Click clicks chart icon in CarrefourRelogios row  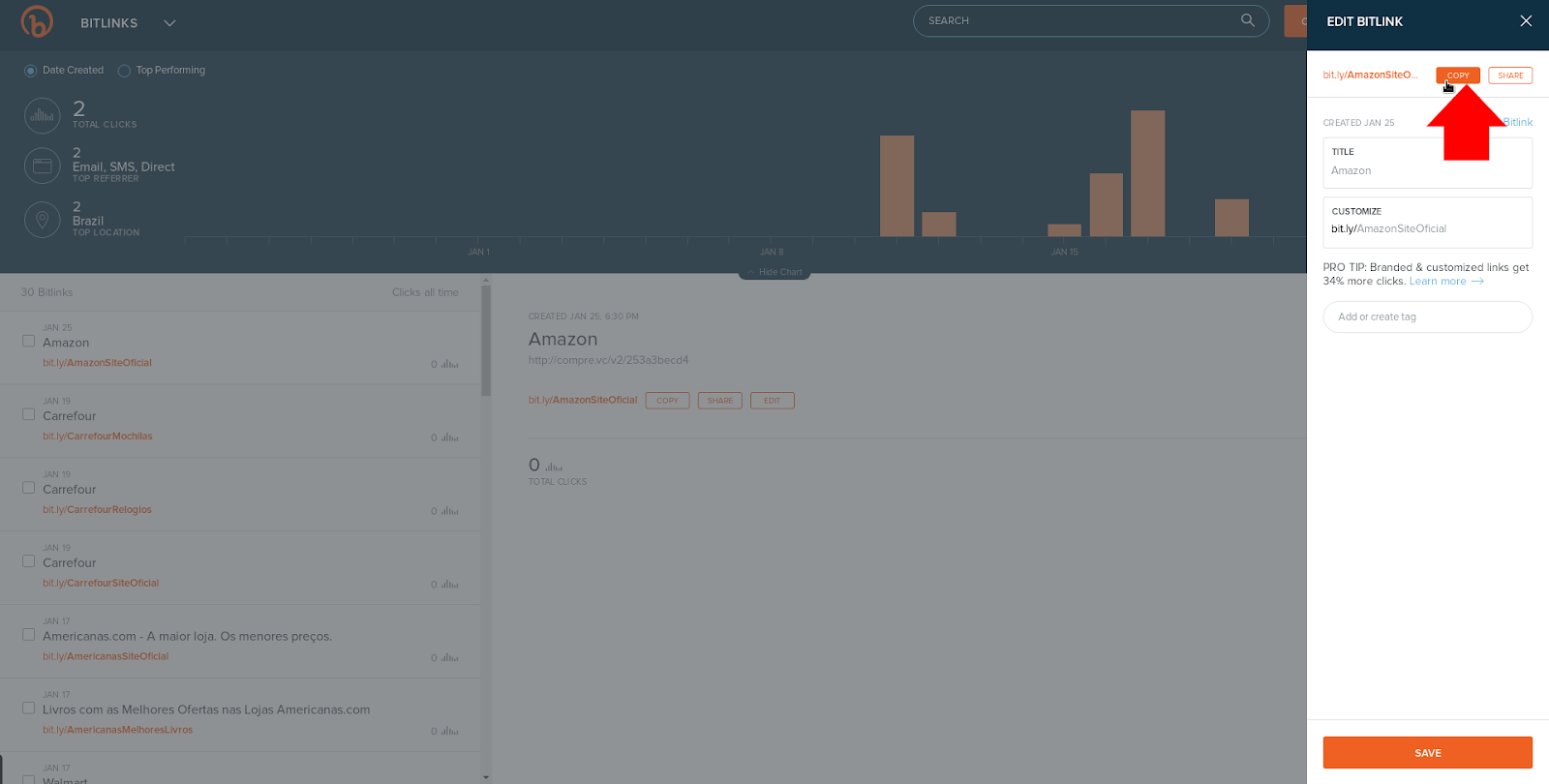(x=450, y=511)
